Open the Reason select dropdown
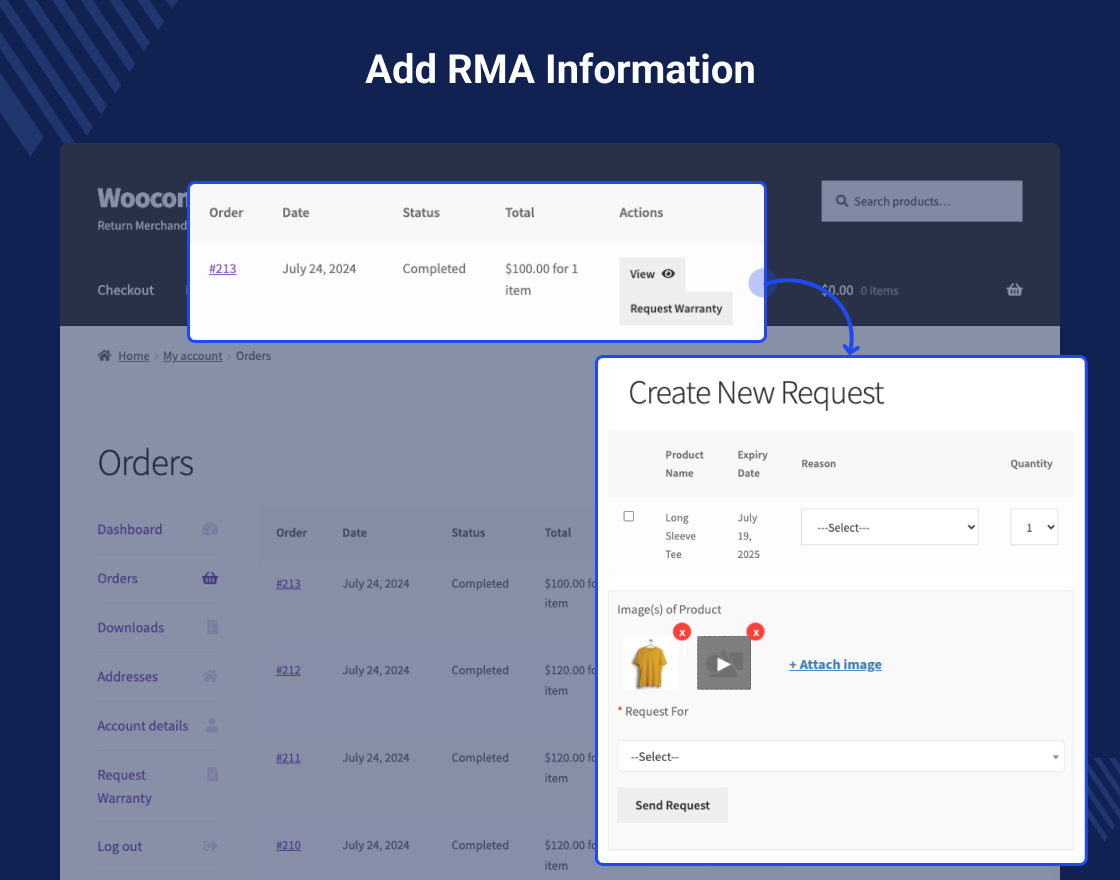Image resolution: width=1120 pixels, height=880 pixels. [889, 527]
